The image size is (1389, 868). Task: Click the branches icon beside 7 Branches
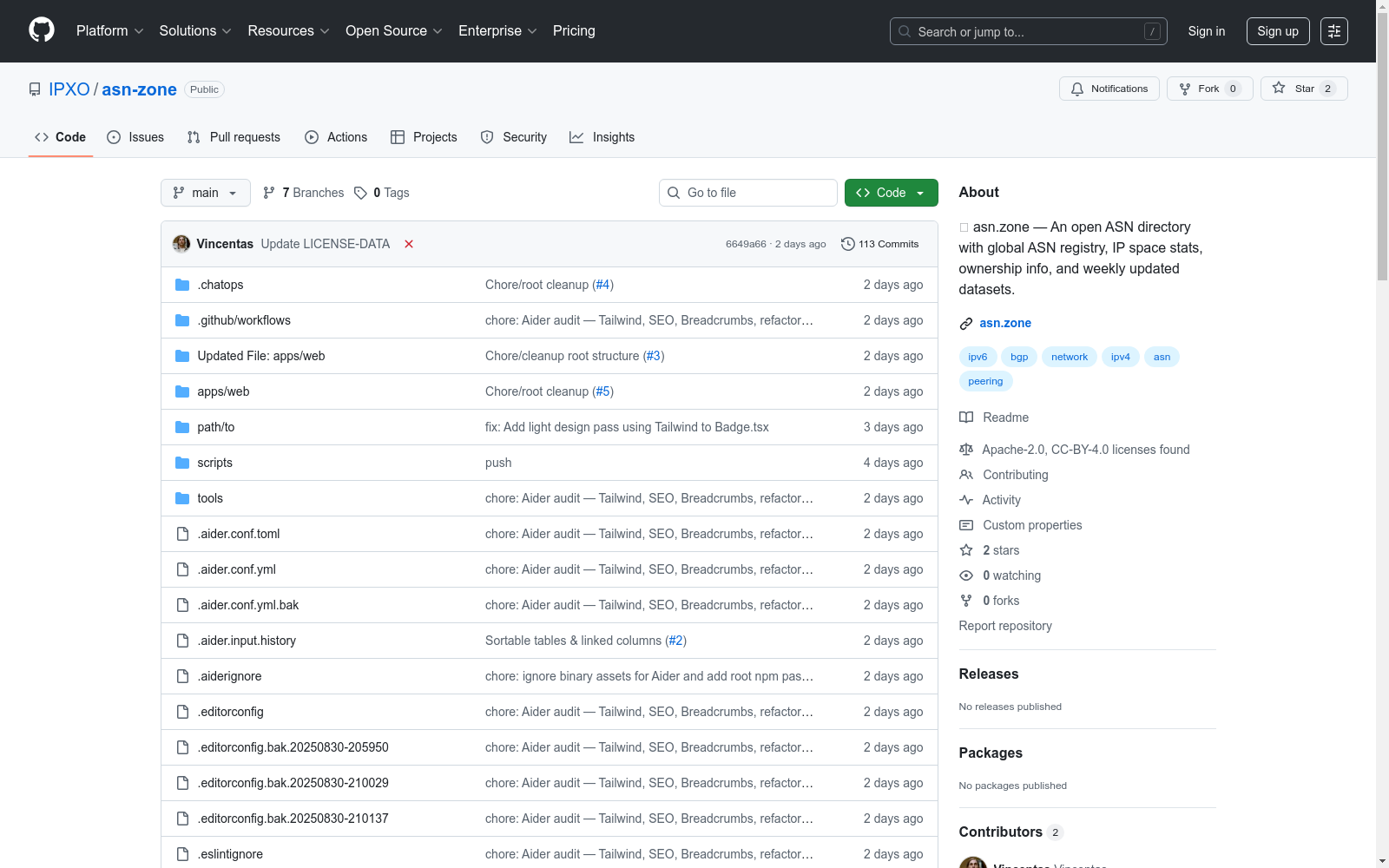tap(269, 193)
